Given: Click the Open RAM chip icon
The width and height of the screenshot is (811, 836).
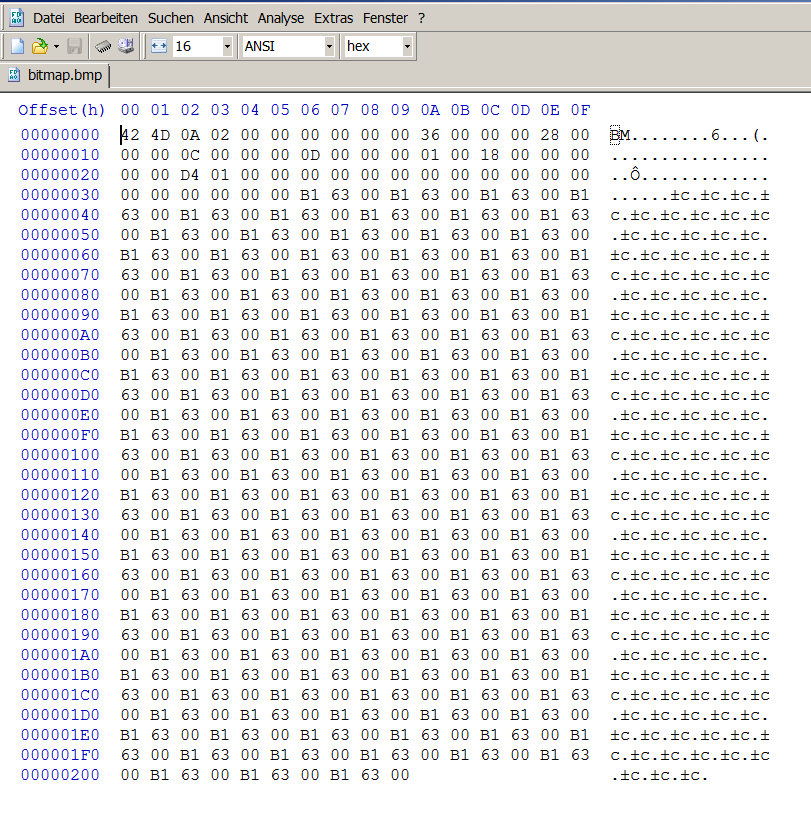Looking at the screenshot, I should coord(103,46).
